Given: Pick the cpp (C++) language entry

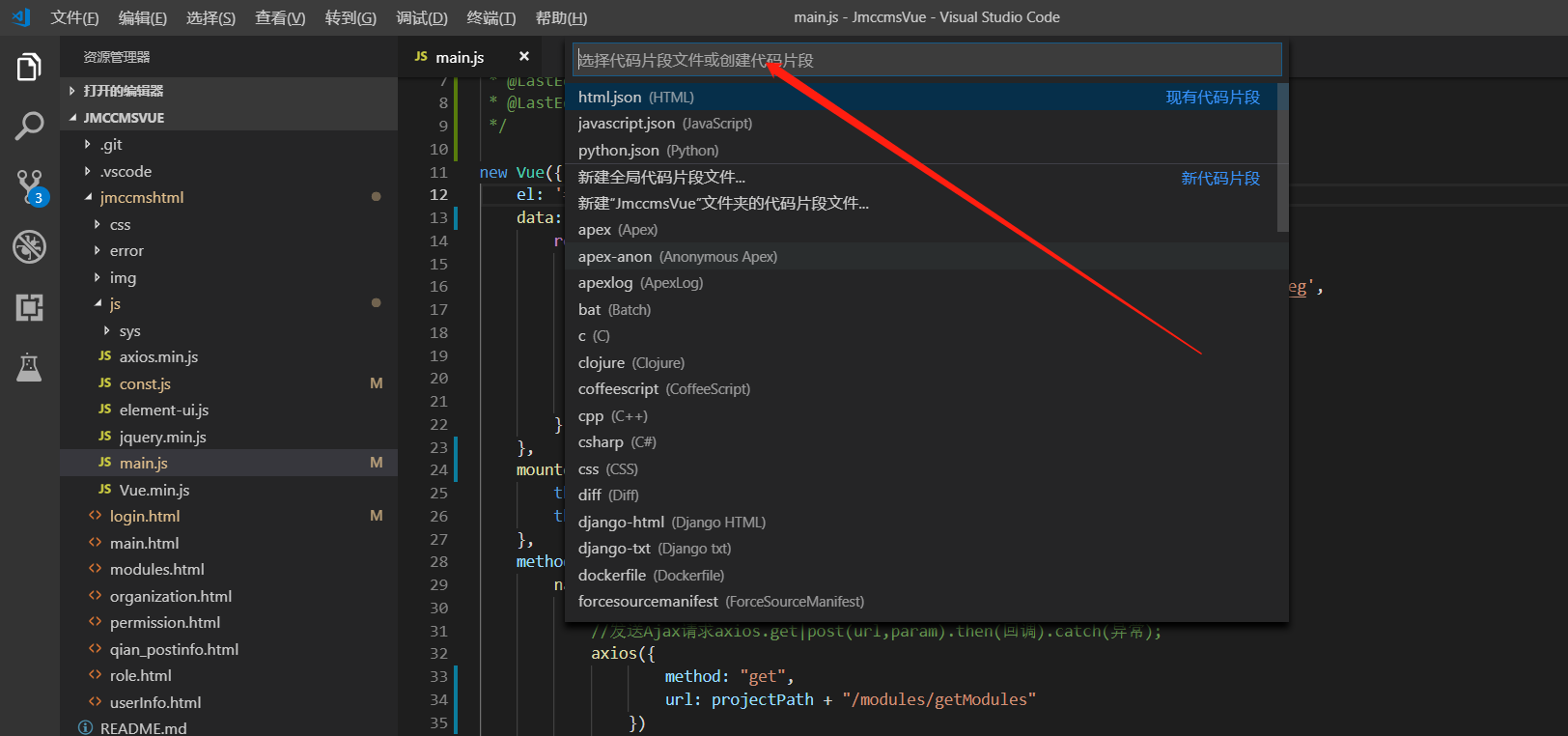Looking at the screenshot, I should (922, 415).
